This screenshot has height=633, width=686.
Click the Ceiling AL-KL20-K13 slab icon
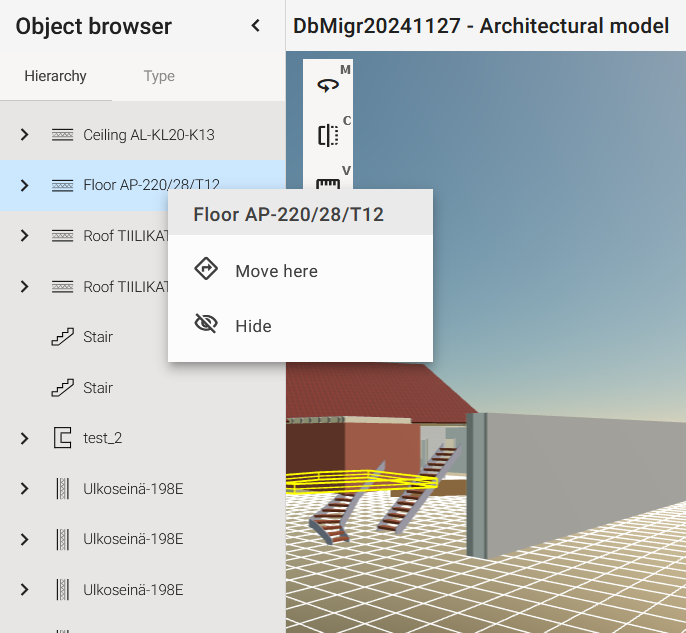[62, 135]
